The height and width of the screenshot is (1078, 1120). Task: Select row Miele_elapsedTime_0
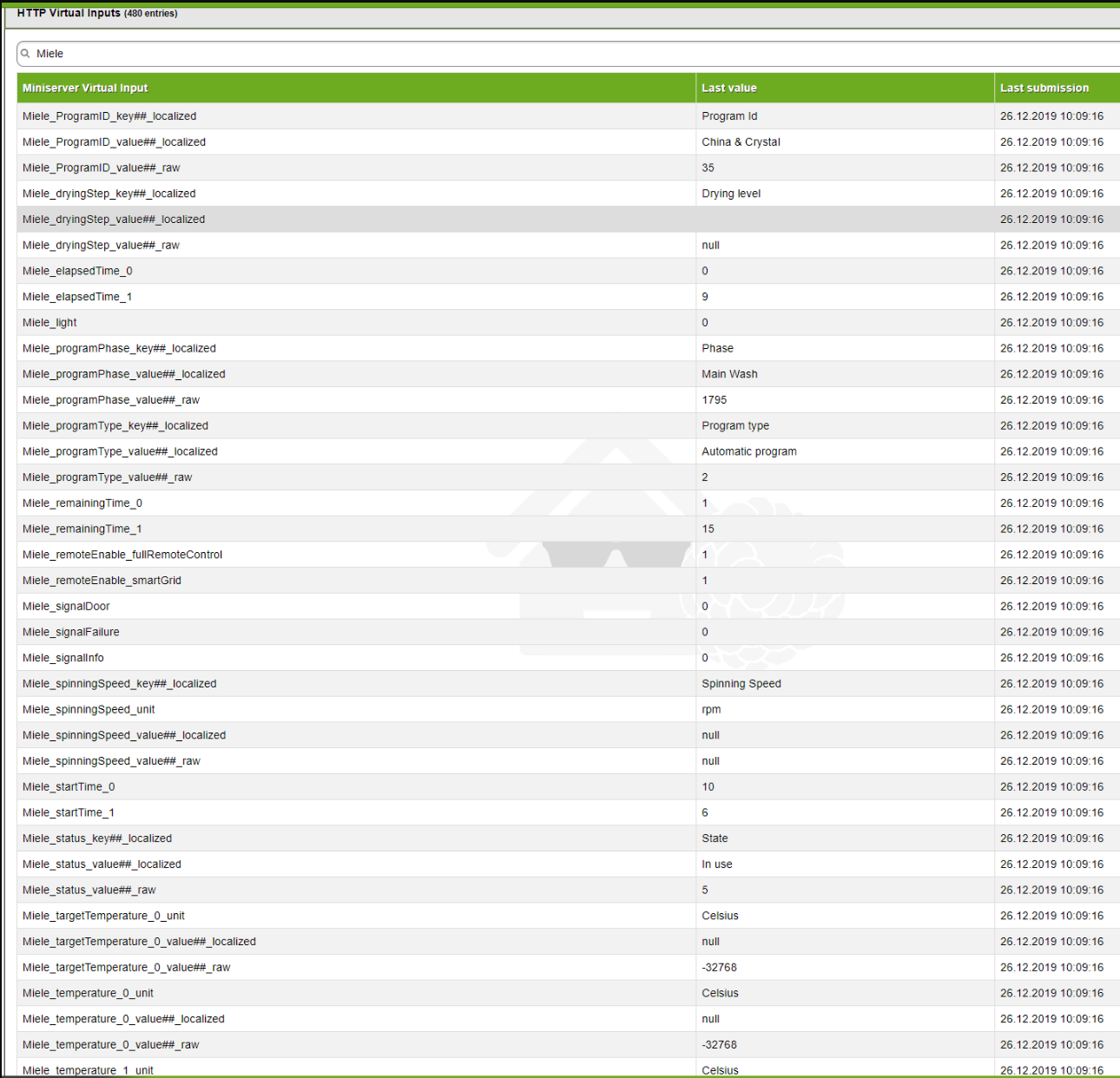pos(569,271)
